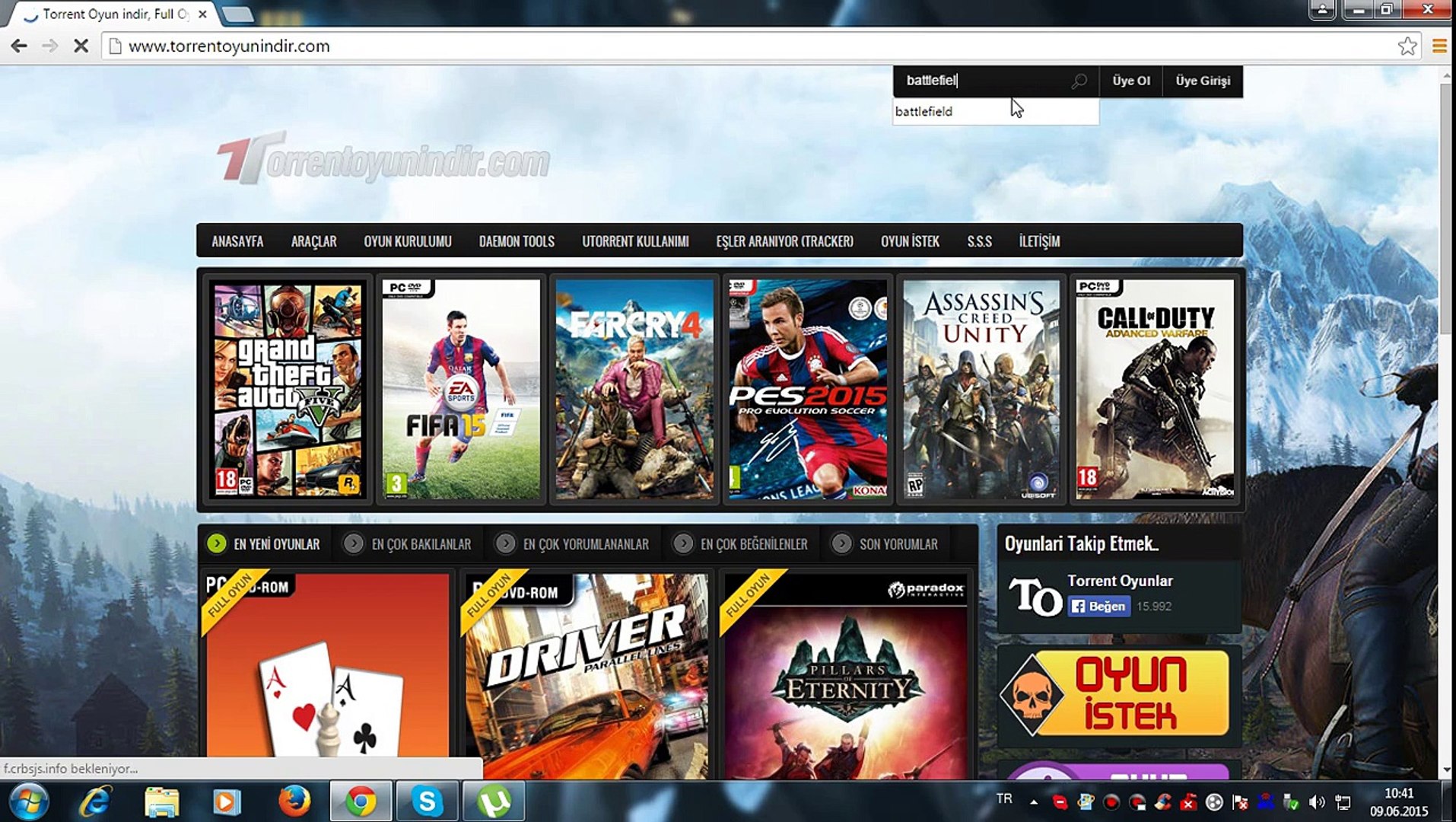Focus the browser address bar

(761, 46)
